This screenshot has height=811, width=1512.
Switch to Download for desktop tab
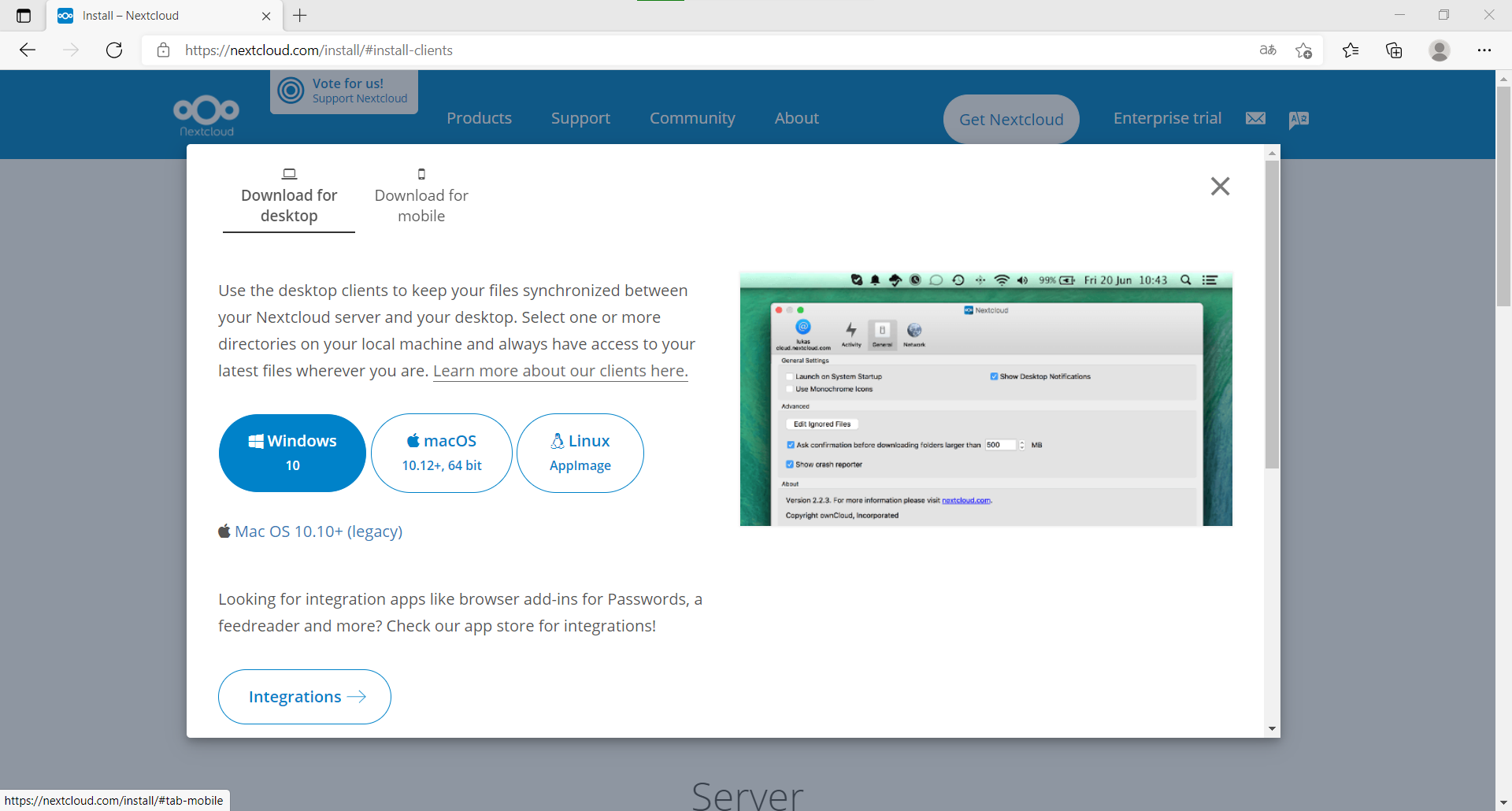point(289,196)
